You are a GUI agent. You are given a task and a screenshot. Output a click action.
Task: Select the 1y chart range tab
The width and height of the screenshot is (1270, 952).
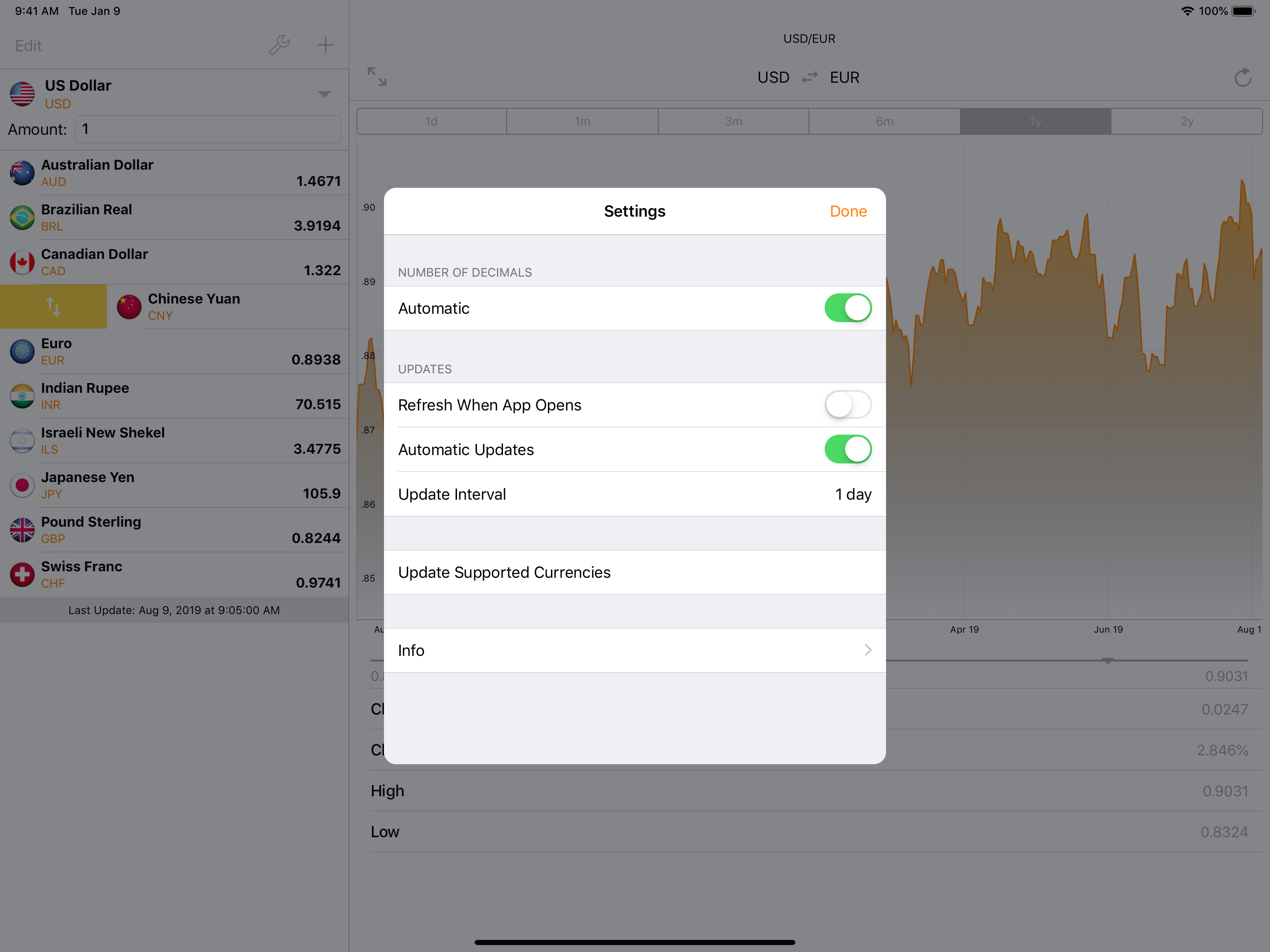tap(1035, 121)
